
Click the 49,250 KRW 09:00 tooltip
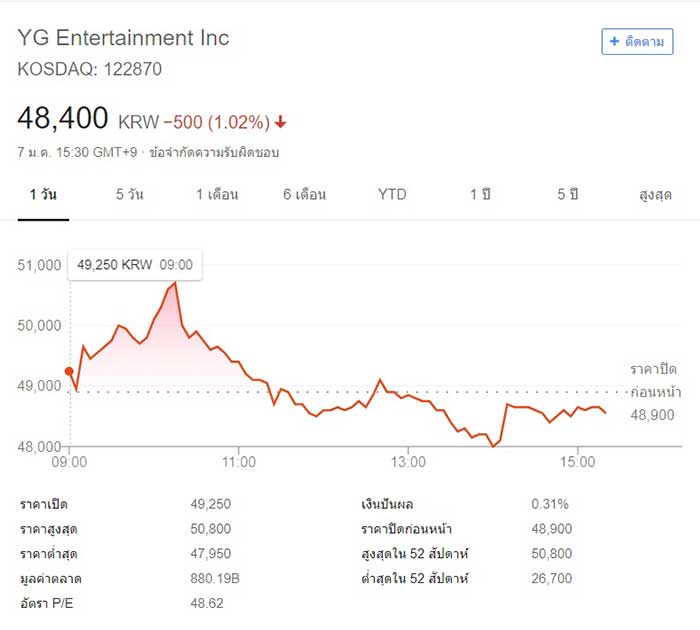[x=135, y=265]
